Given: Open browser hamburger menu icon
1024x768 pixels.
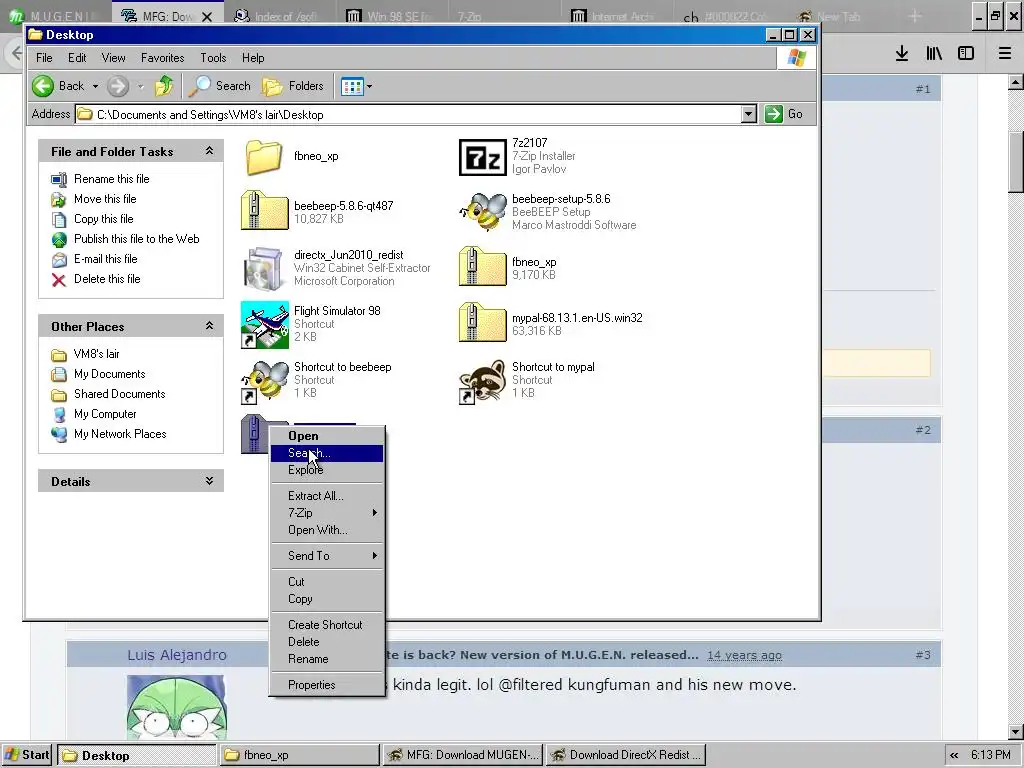Looking at the screenshot, I should [x=1005, y=54].
